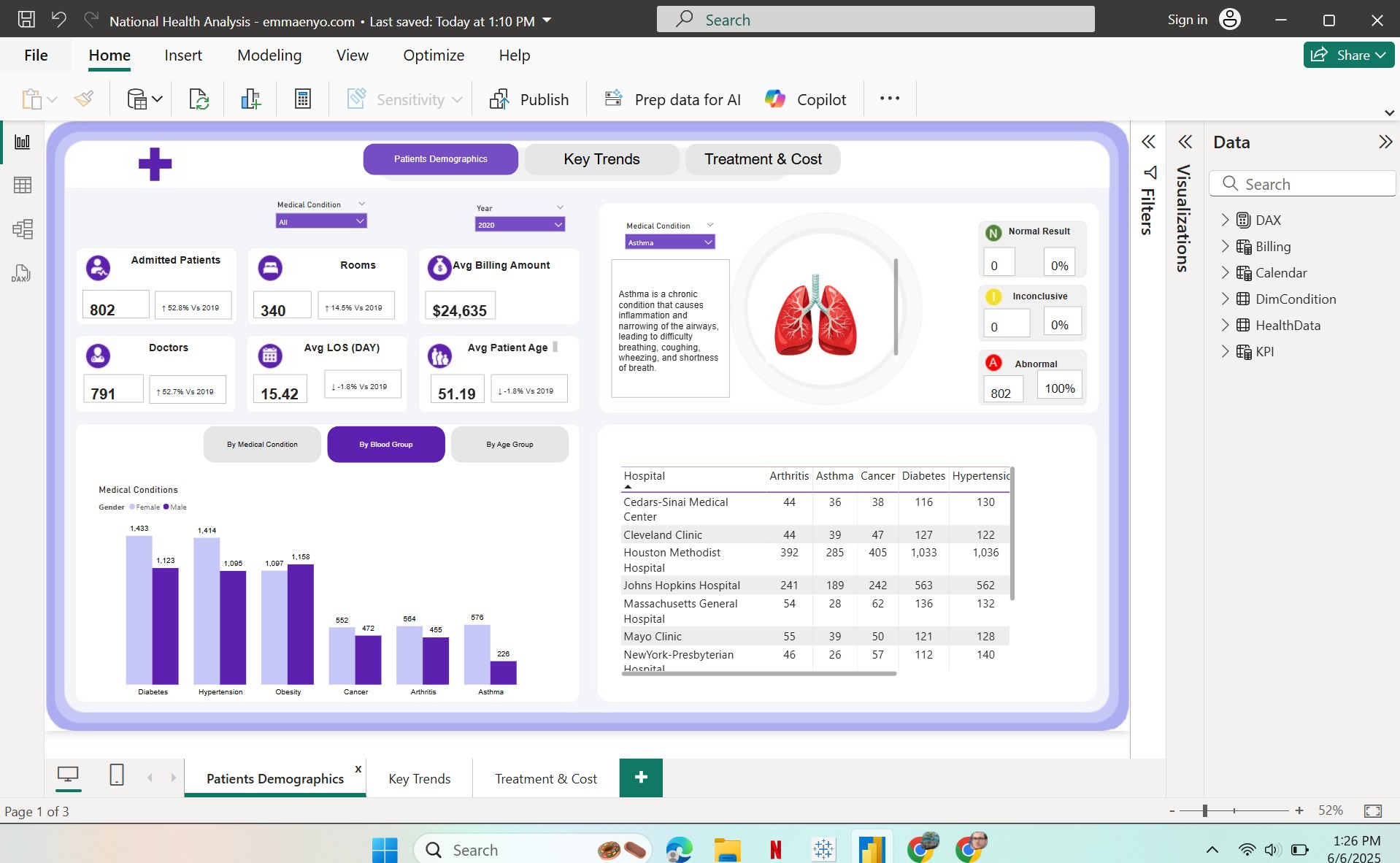Click the red lungs image

tap(815, 315)
